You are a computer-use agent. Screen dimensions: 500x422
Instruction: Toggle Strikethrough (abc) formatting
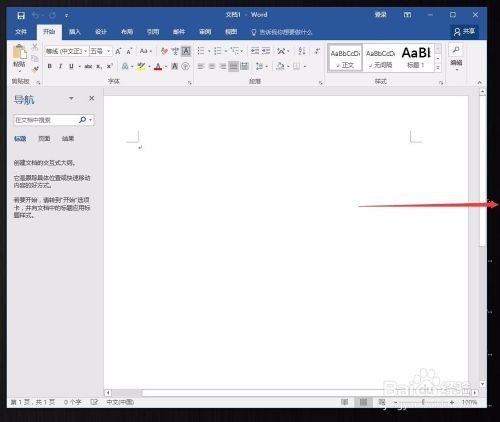(x=88, y=66)
